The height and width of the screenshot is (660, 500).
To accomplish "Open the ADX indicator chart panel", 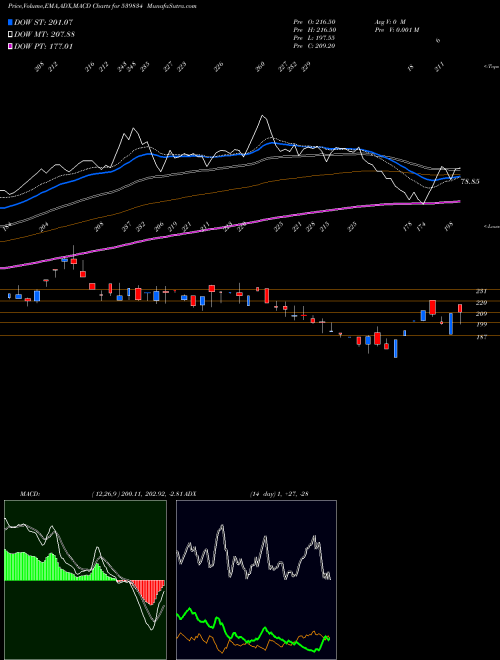I will (256, 580).
